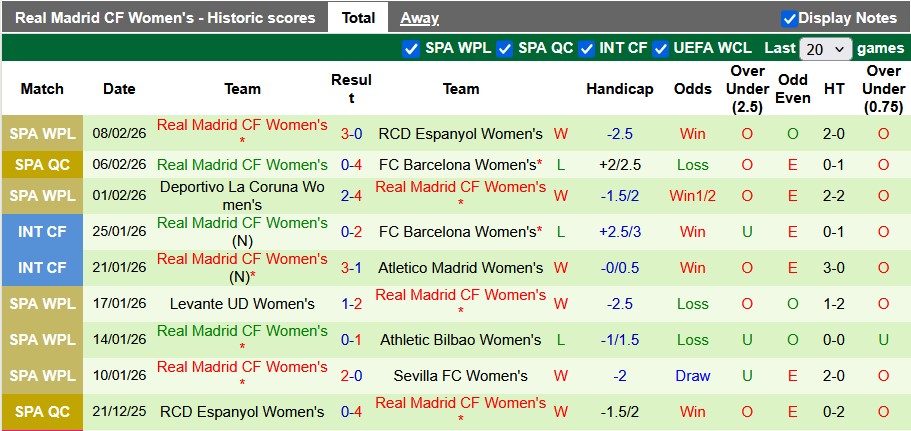Click the 3-0 result score link

coord(351,134)
